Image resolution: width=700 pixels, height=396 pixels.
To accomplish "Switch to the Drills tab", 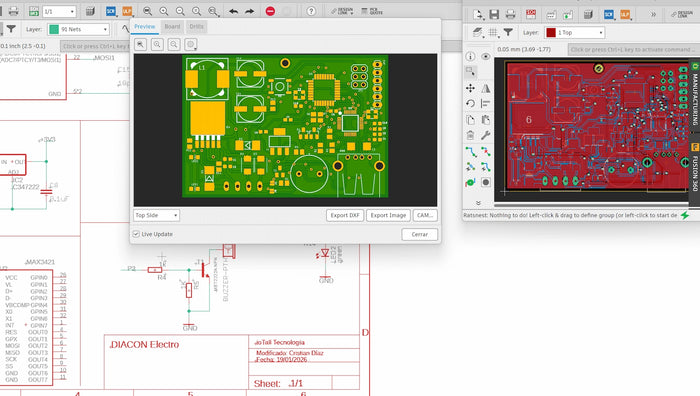I will coord(196,27).
